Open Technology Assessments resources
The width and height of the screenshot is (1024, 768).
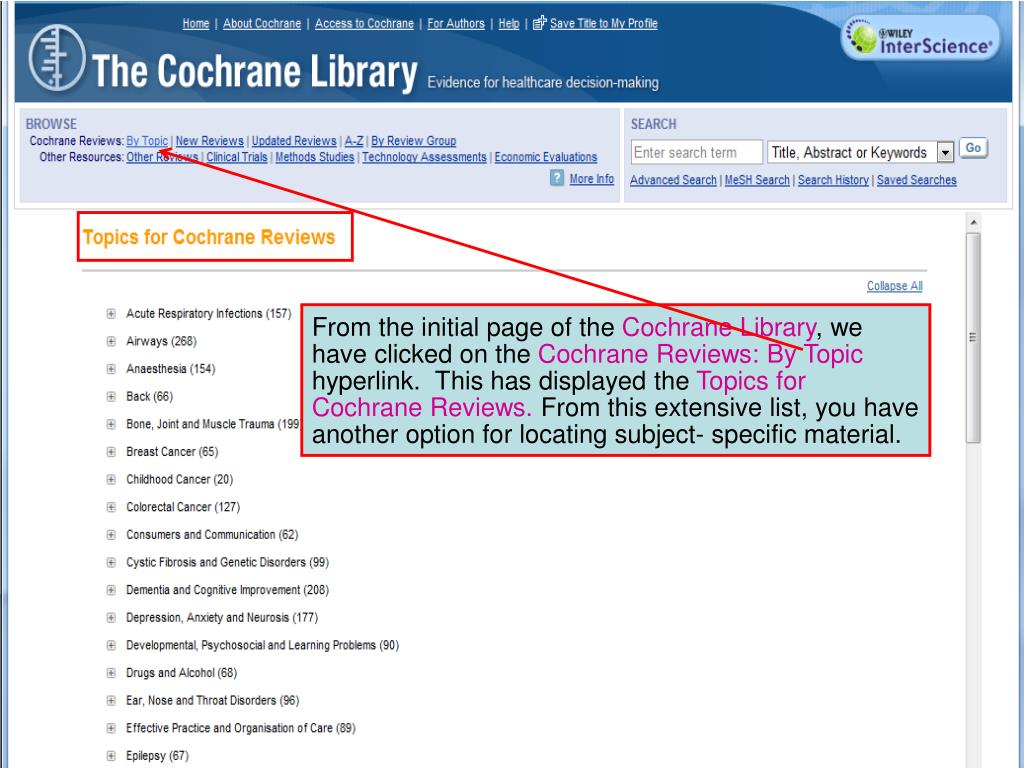point(424,157)
